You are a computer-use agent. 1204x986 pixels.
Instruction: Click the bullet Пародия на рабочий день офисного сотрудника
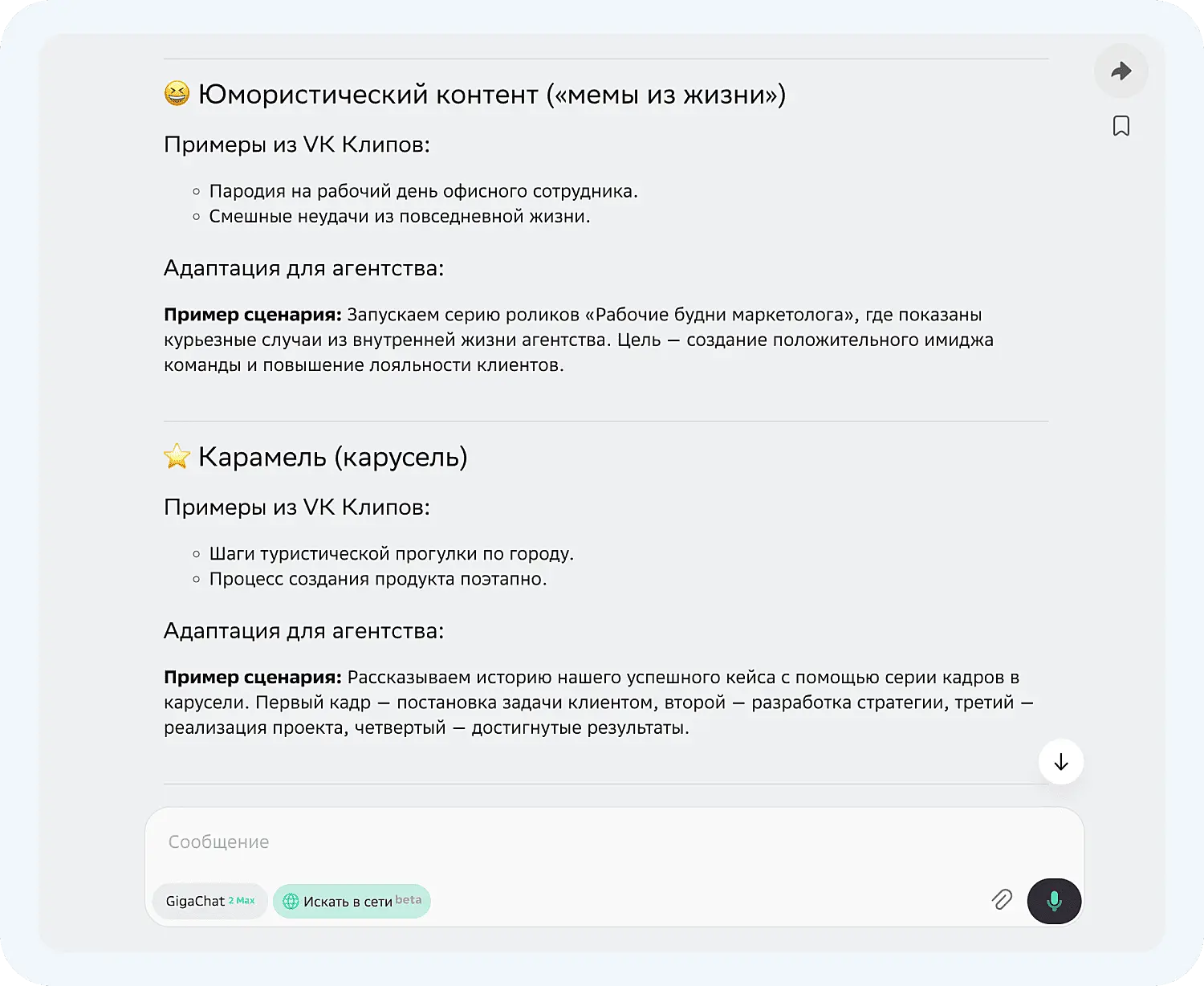[x=423, y=191]
